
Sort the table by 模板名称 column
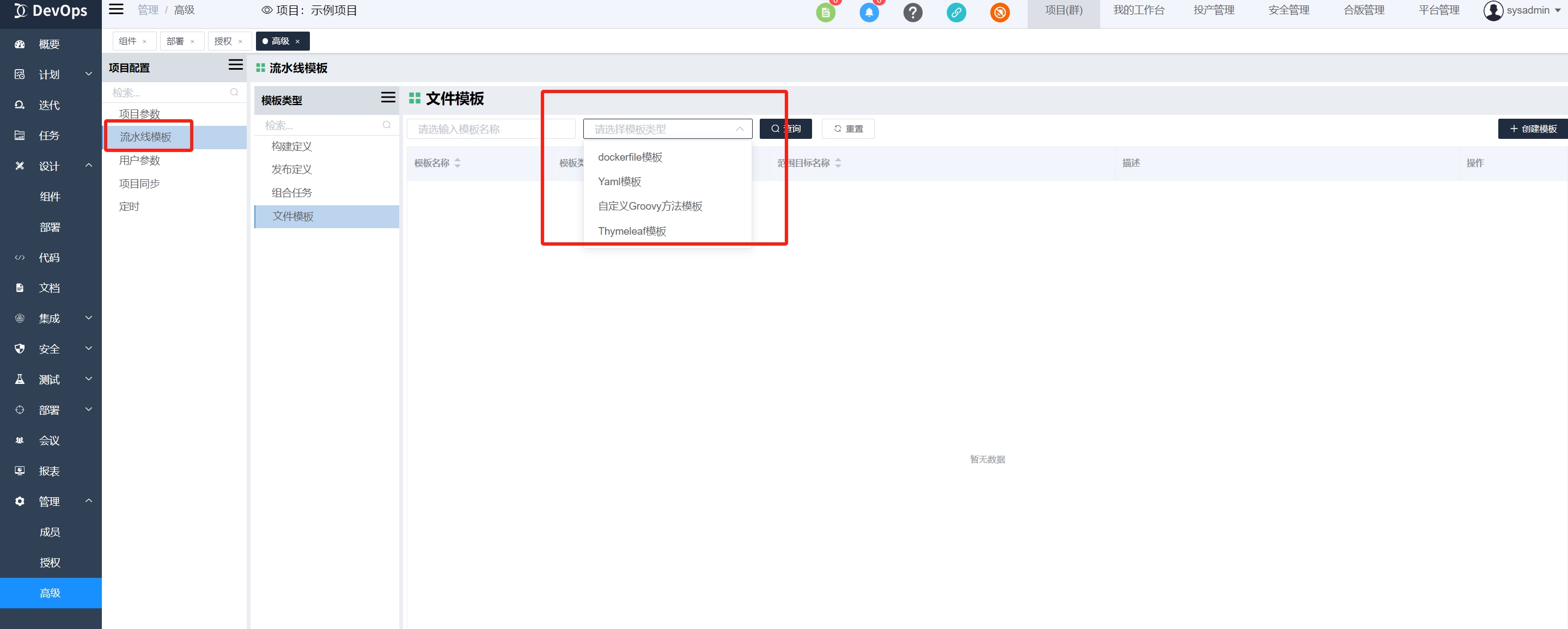[457, 163]
